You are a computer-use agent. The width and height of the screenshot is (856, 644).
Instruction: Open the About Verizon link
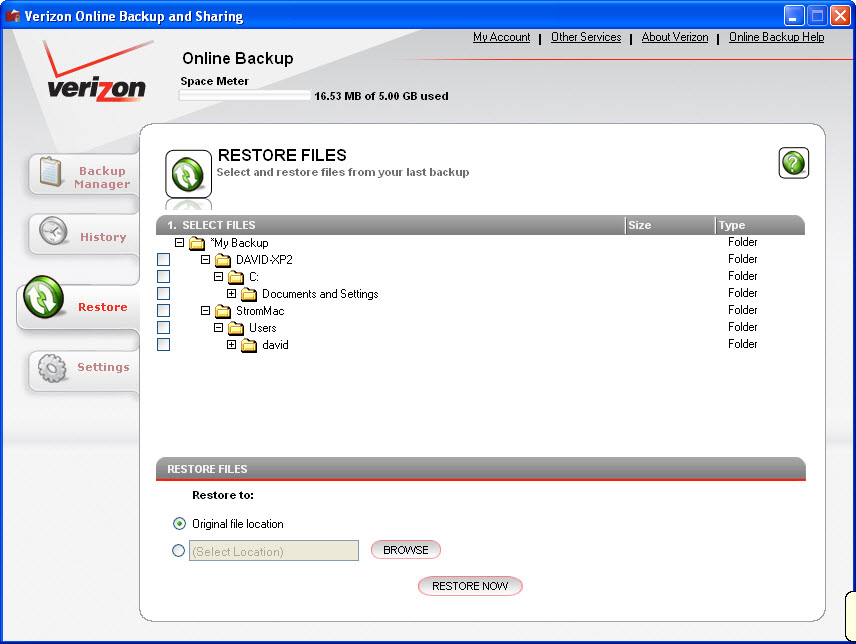[x=675, y=37]
